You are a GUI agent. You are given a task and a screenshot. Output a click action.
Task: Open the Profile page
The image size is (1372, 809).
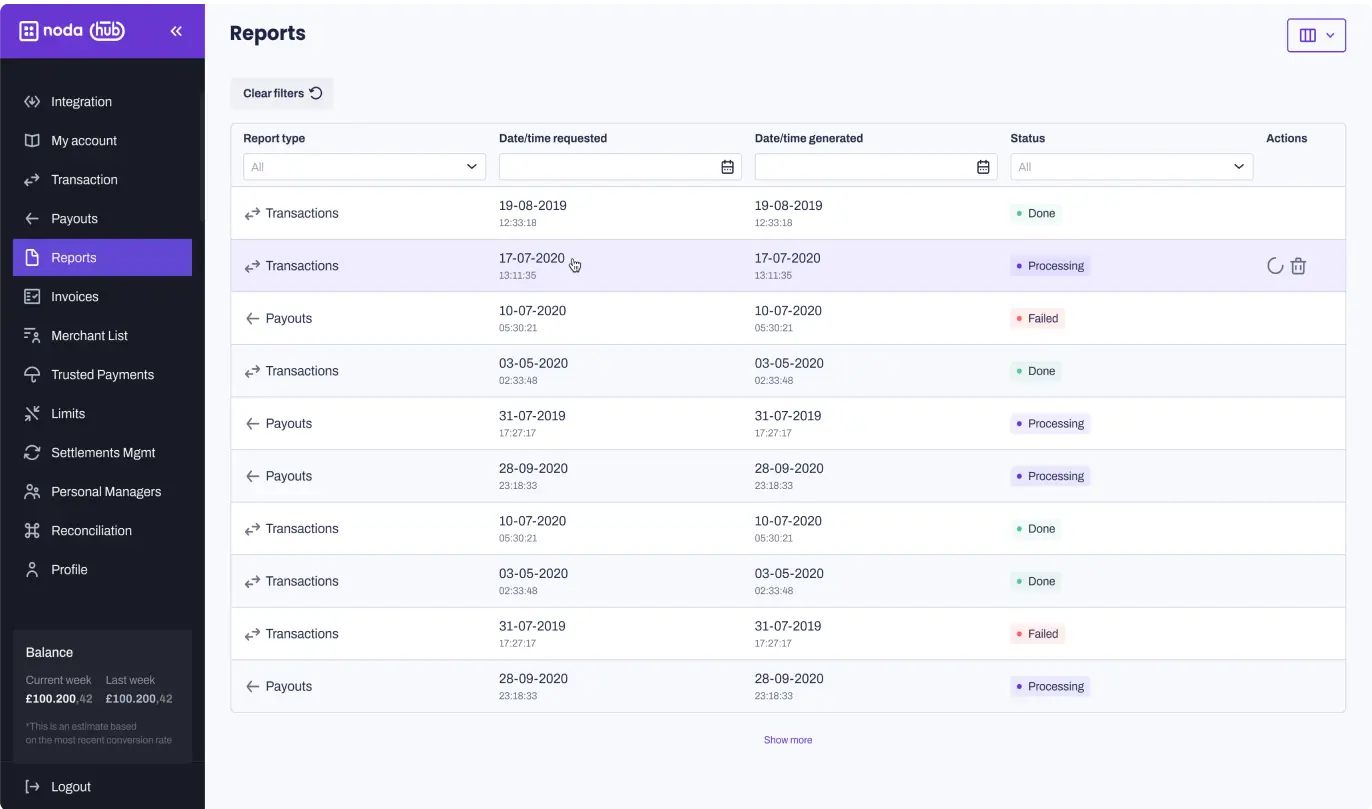tap(102, 569)
